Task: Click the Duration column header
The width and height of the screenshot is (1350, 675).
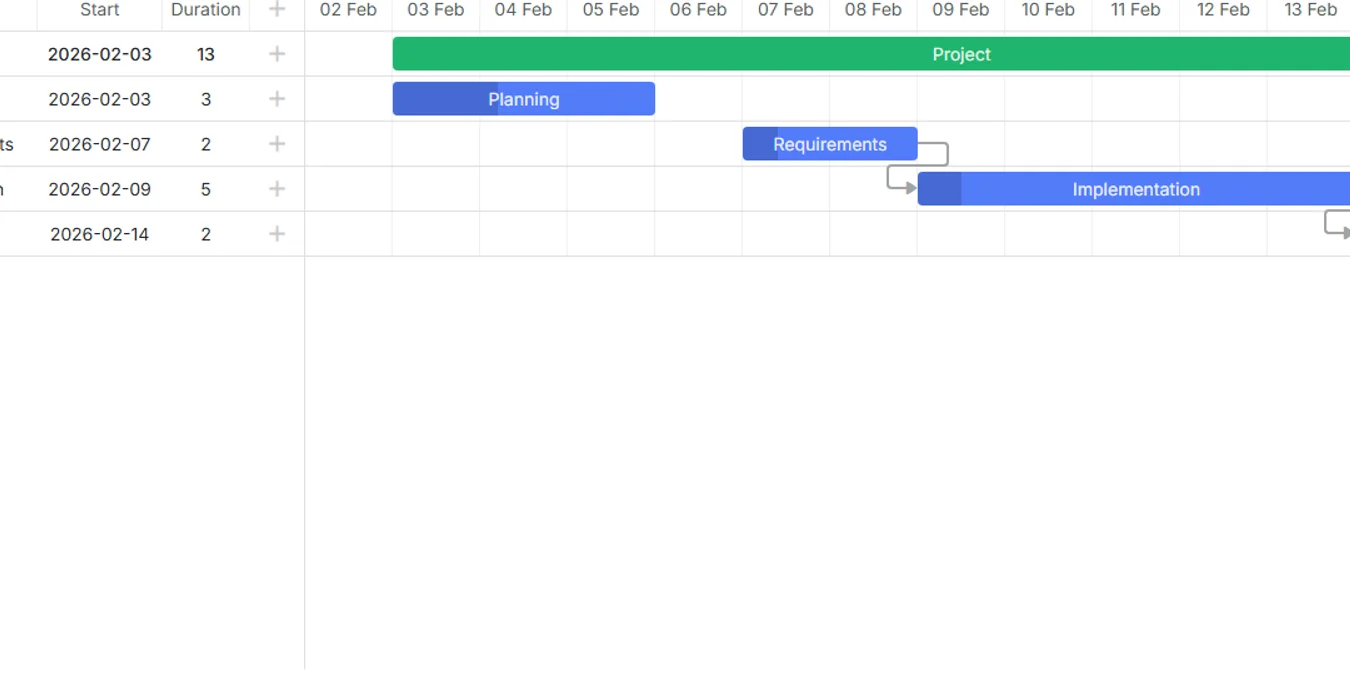Action: [206, 10]
